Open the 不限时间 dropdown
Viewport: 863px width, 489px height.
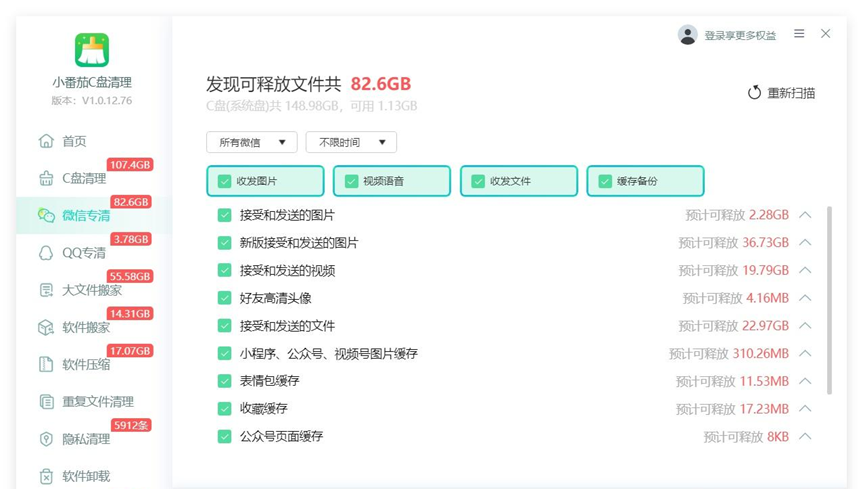[351, 142]
